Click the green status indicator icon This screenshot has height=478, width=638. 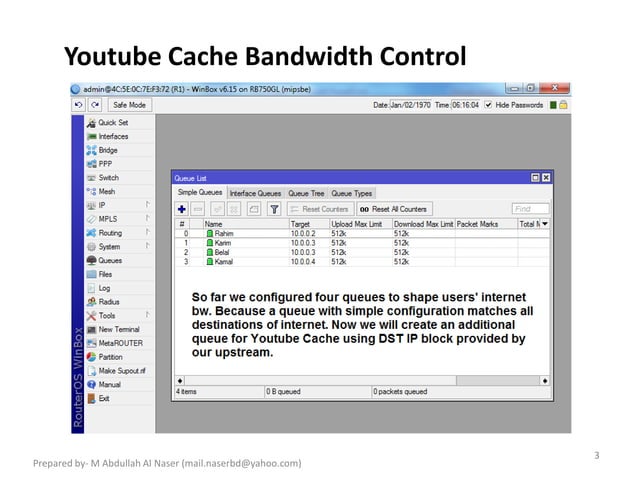point(553,105)
